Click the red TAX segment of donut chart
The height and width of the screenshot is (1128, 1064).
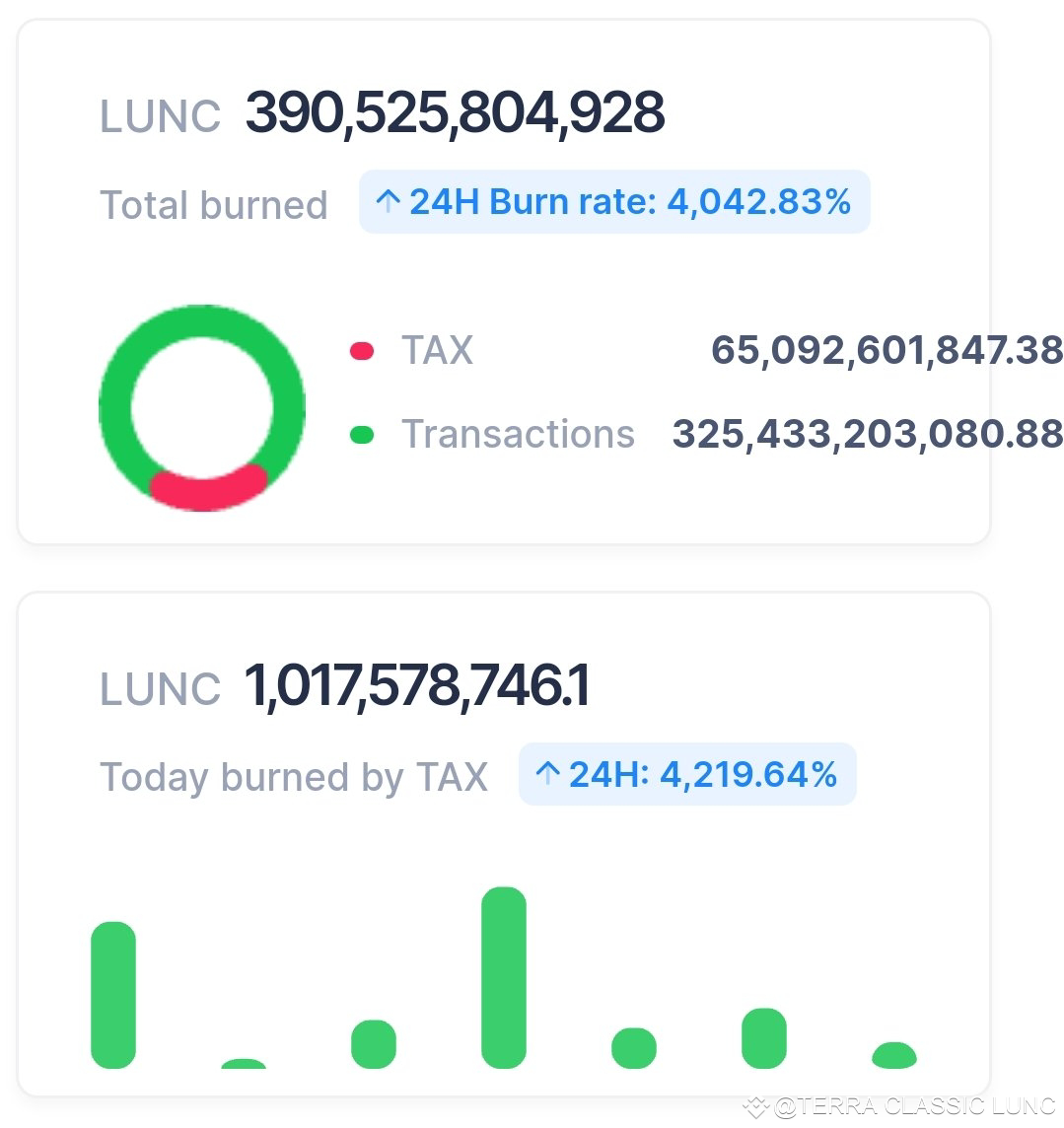[208, 488]
